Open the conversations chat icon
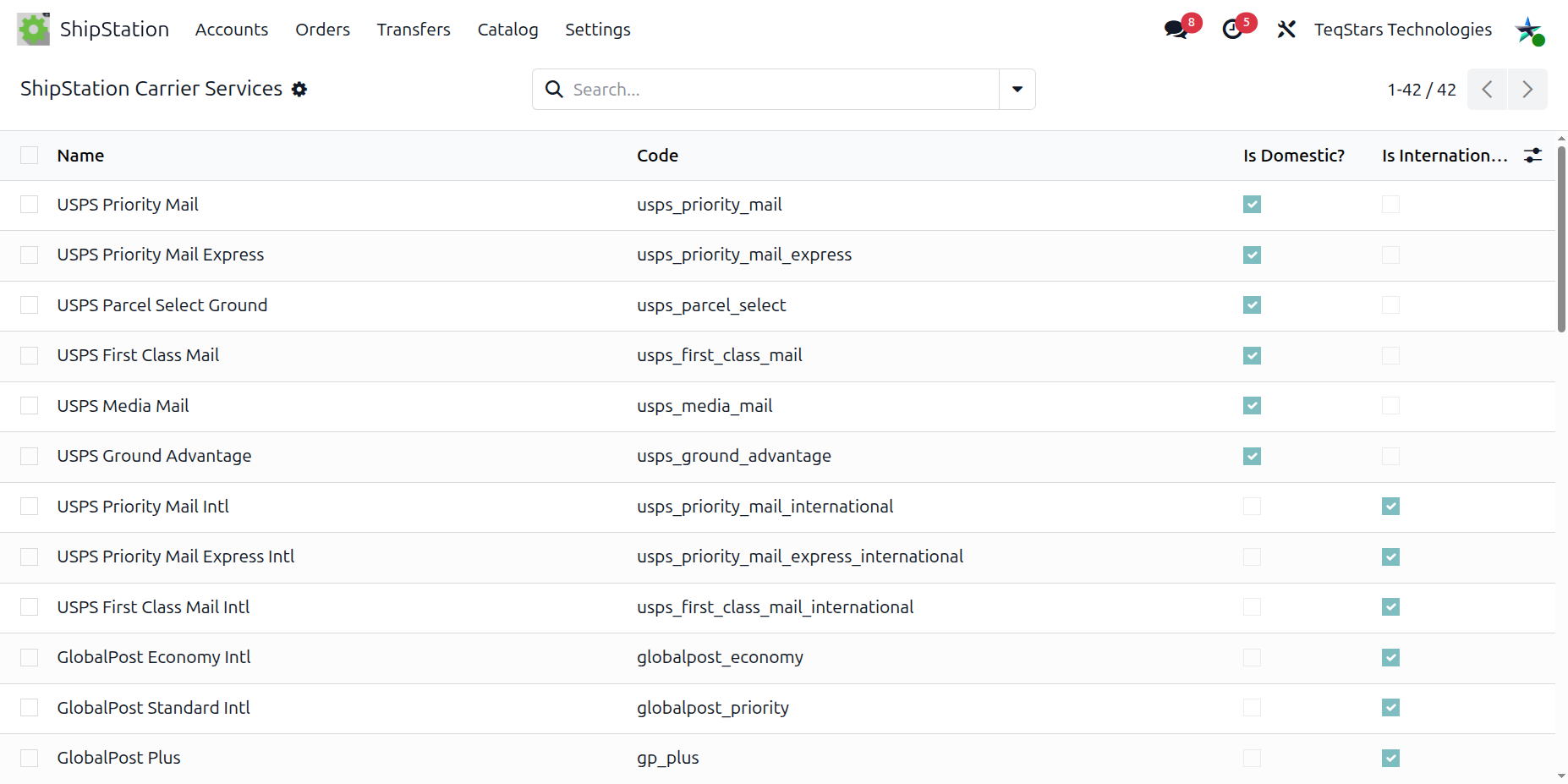This screenshot has height=784, width=1568. pyautogui.click(x=1176, y=30)
